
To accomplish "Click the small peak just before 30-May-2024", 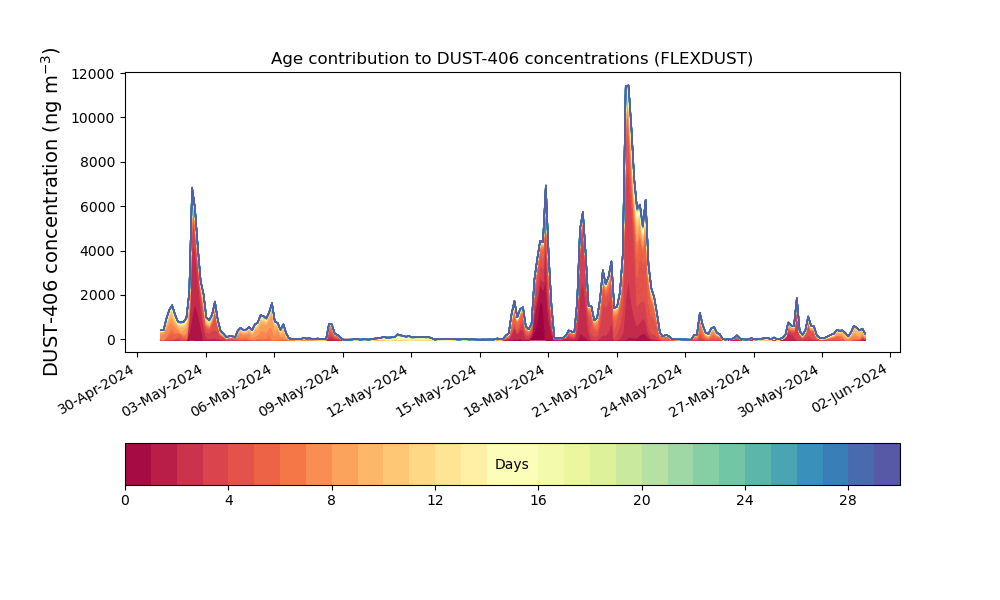I will pyautogui.click(x=797, y=299).
